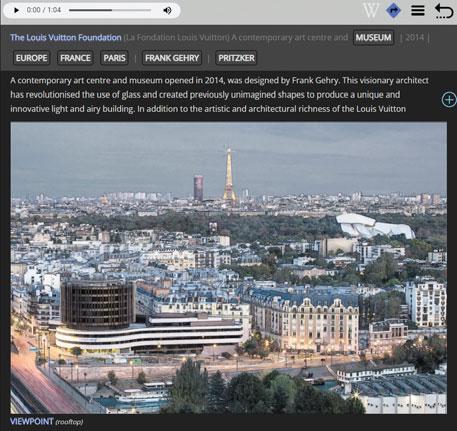This screenshot has width=457, height=431.
Task: Select the MUSEUM tag
Action: [373, 37]
